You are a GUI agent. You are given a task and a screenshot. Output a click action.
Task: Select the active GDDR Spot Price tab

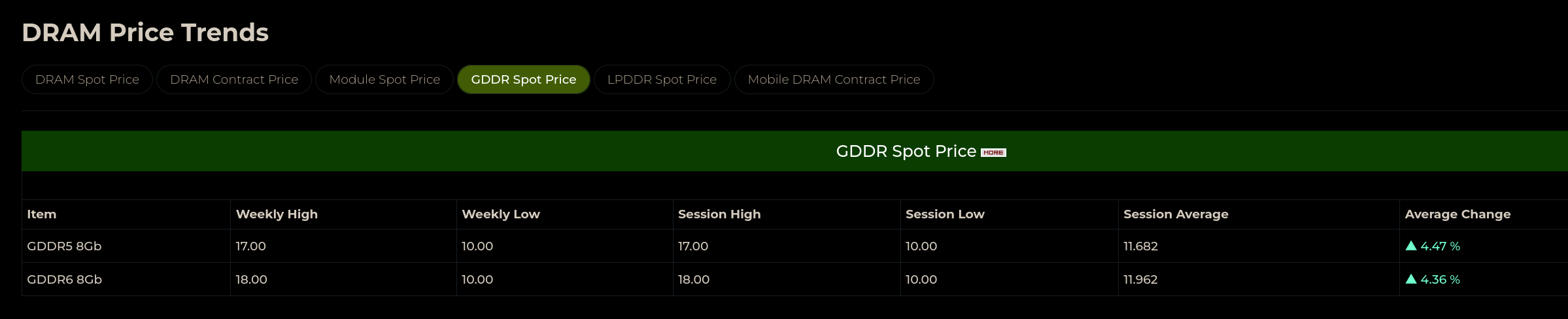(523, 79)
